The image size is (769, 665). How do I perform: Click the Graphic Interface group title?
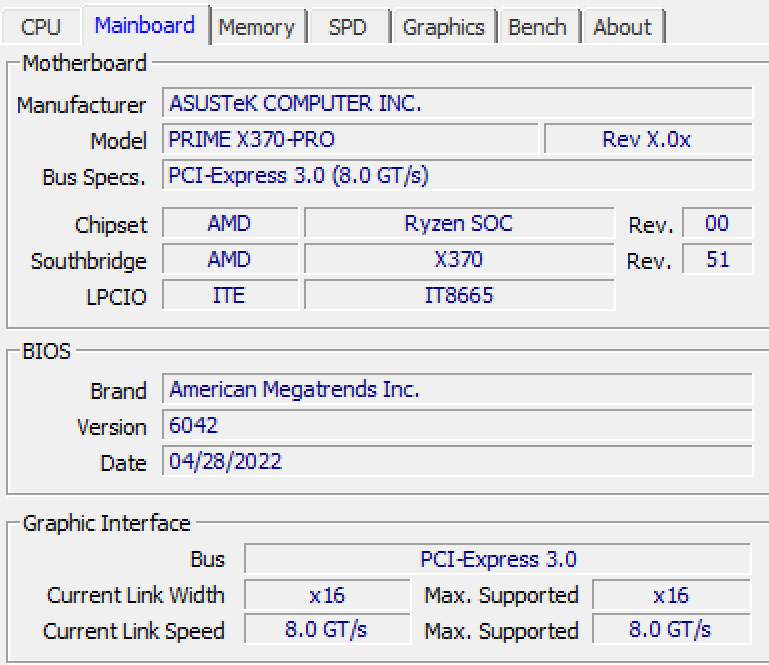click(106, 523)
